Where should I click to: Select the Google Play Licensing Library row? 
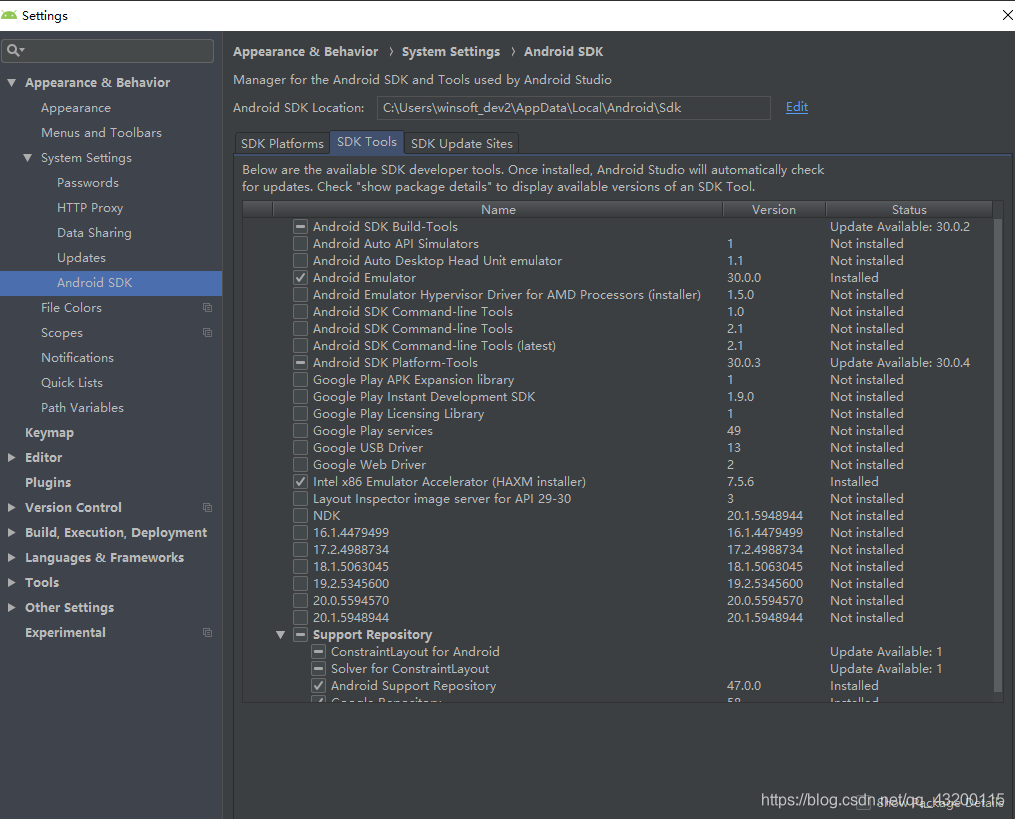click(x=618, y=414)
